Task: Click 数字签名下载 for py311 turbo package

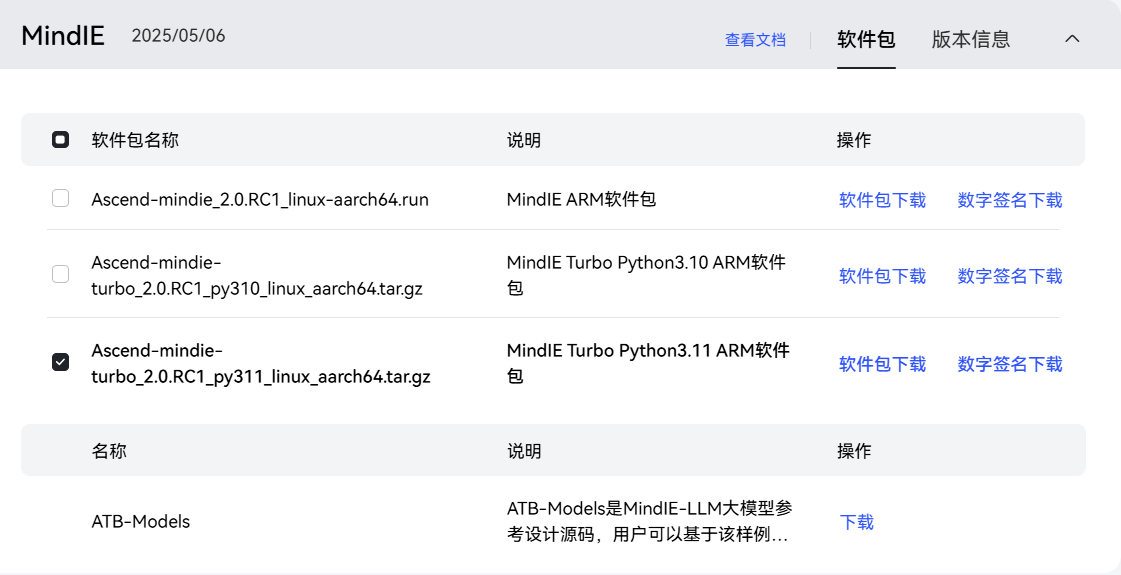Action: pos(1009,364)
